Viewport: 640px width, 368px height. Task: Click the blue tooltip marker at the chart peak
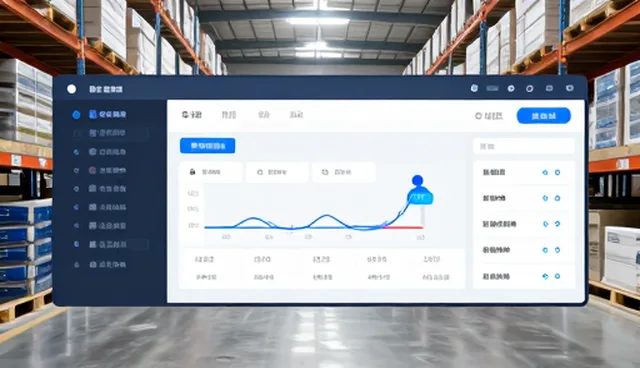tap(420, 195)
